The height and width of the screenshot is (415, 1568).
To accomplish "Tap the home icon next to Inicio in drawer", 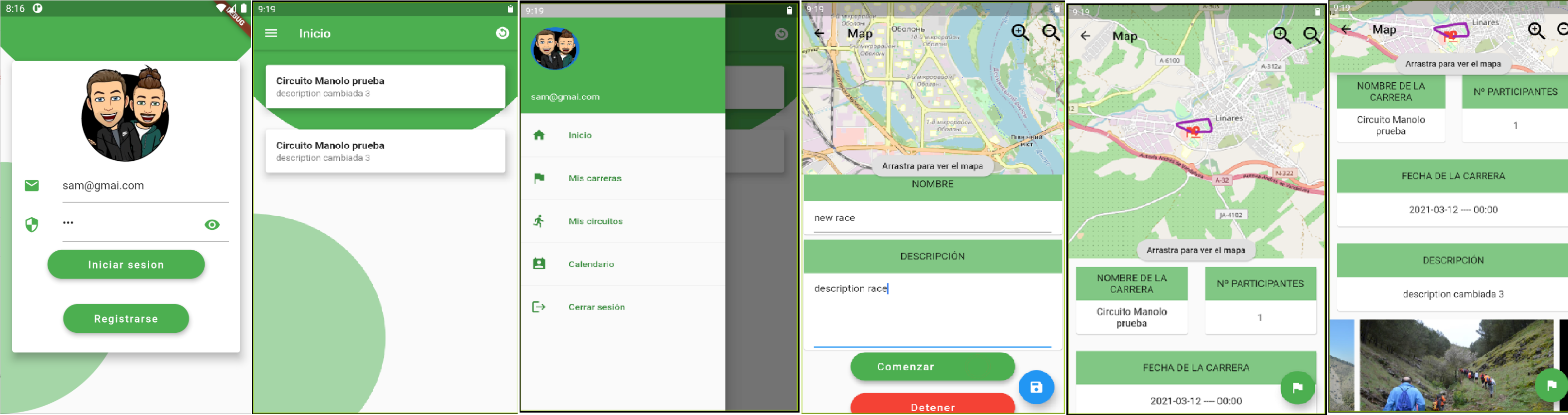I will point(539,135).
